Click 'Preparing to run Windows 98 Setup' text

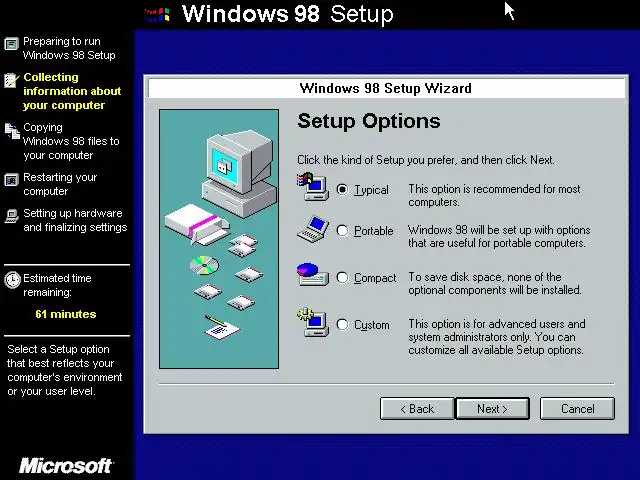(69, 48)
